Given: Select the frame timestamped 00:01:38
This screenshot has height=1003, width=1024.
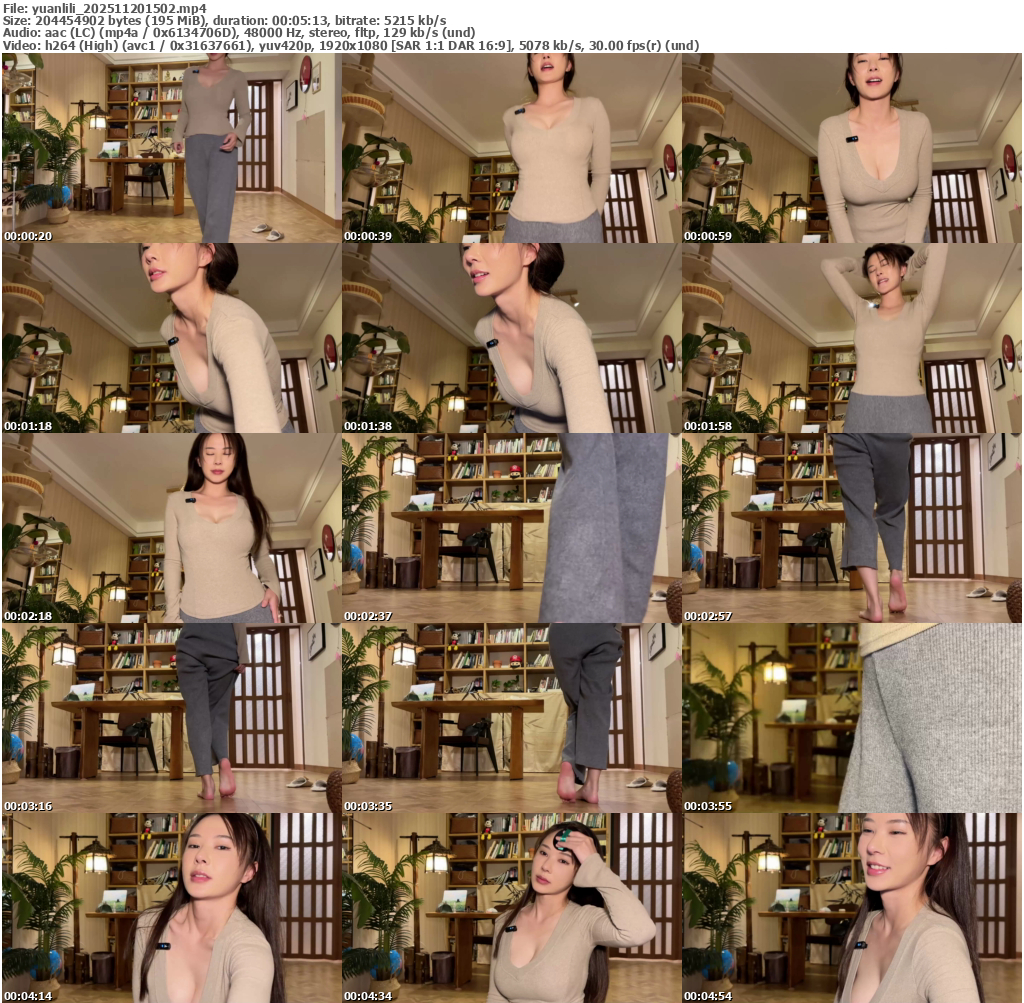Looking at the screenshot, I should click(x=511, y=338).
